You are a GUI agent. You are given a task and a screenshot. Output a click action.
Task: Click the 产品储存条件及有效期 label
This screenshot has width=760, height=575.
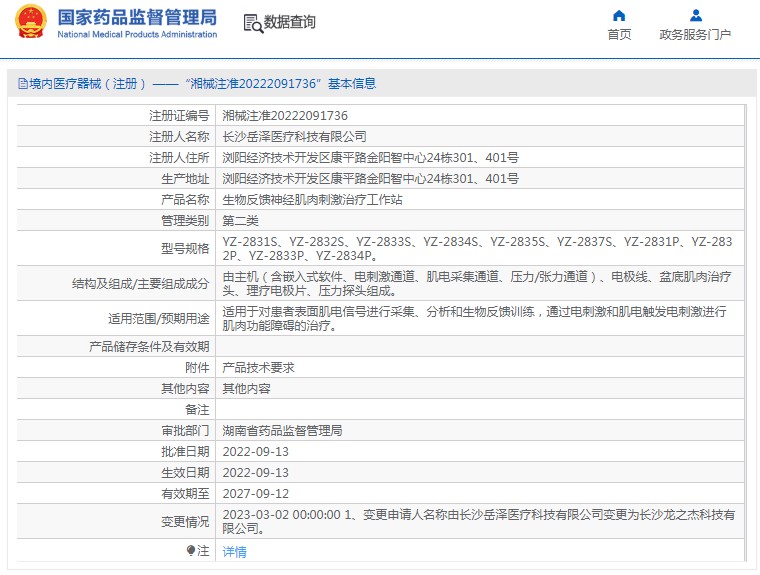pyautogui.click(x=149, y=347)
